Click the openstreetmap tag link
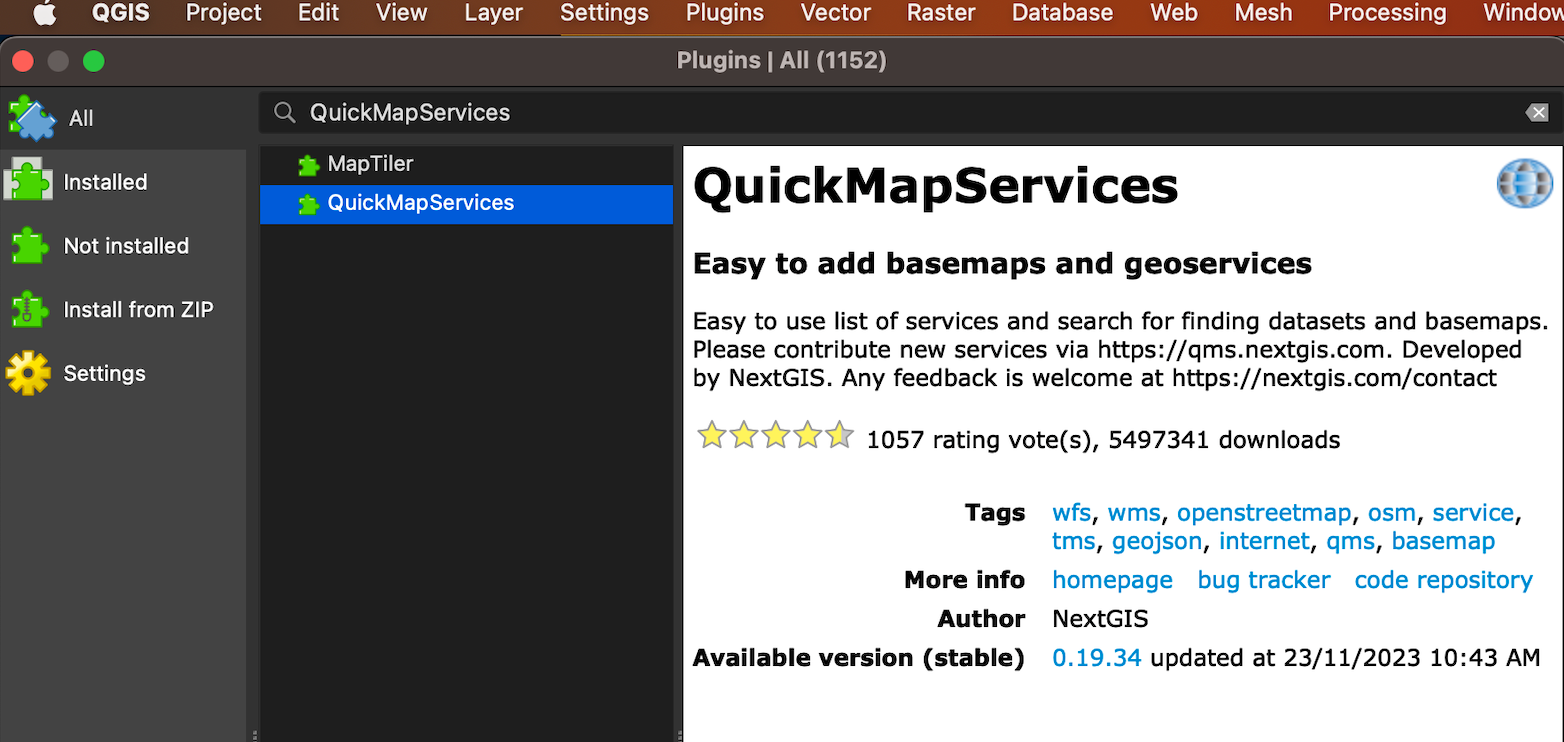This screenshot has width=1564, height=742. (1263, 513)
